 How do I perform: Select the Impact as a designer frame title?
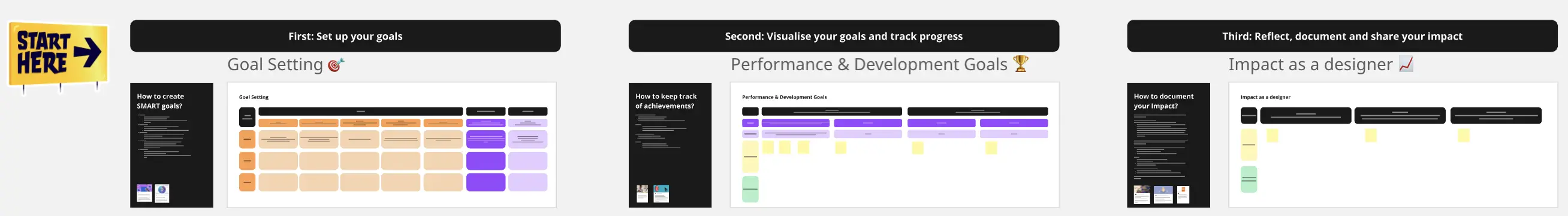click(x=1310, y=65)
